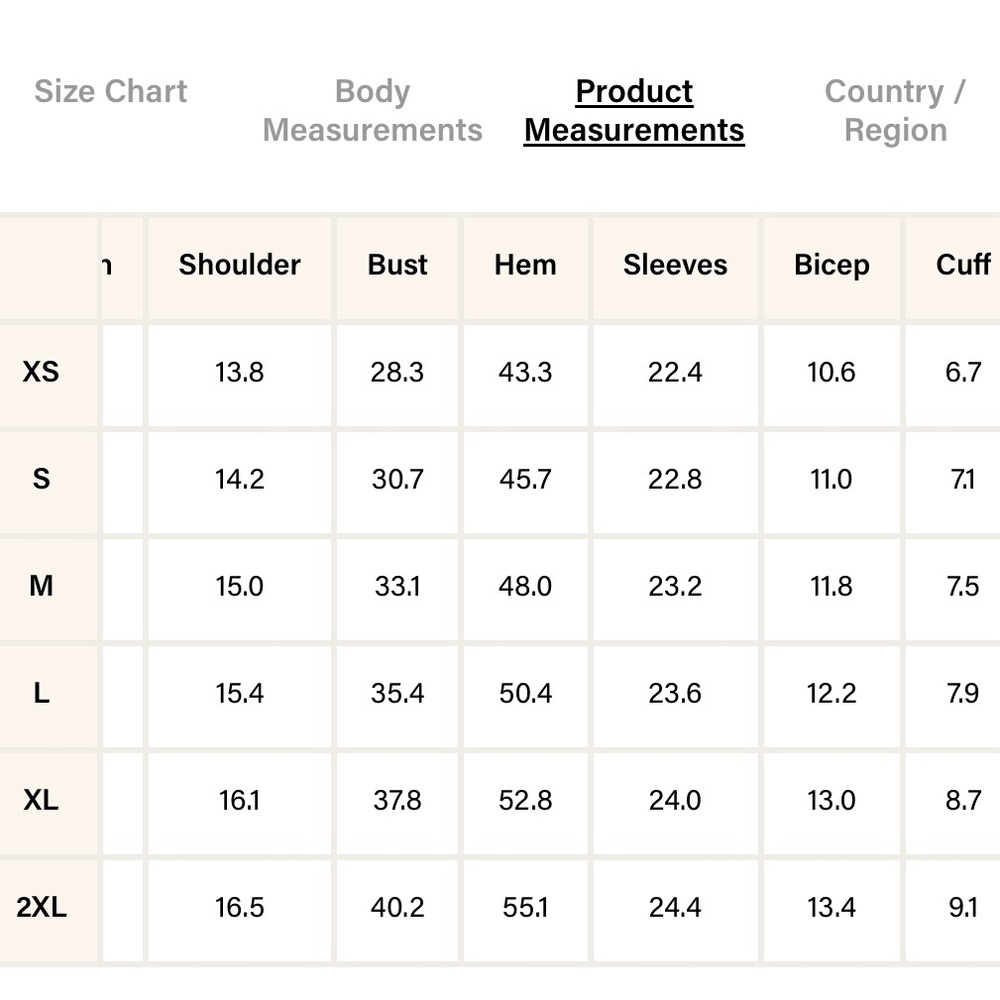Screen dimensions: 1000x1000
Task: Click the Bust column header
Action: 397,265
